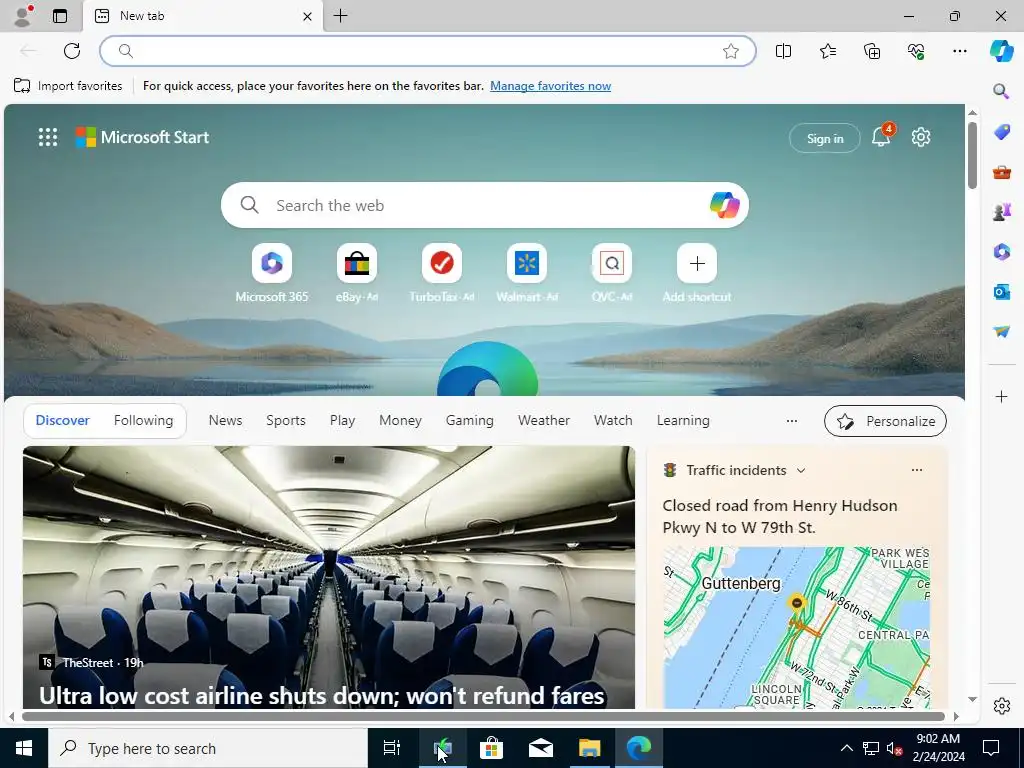Click the Search the web box
The width and height of the screenshot is (1024, 768).
[x=485, y=205]
